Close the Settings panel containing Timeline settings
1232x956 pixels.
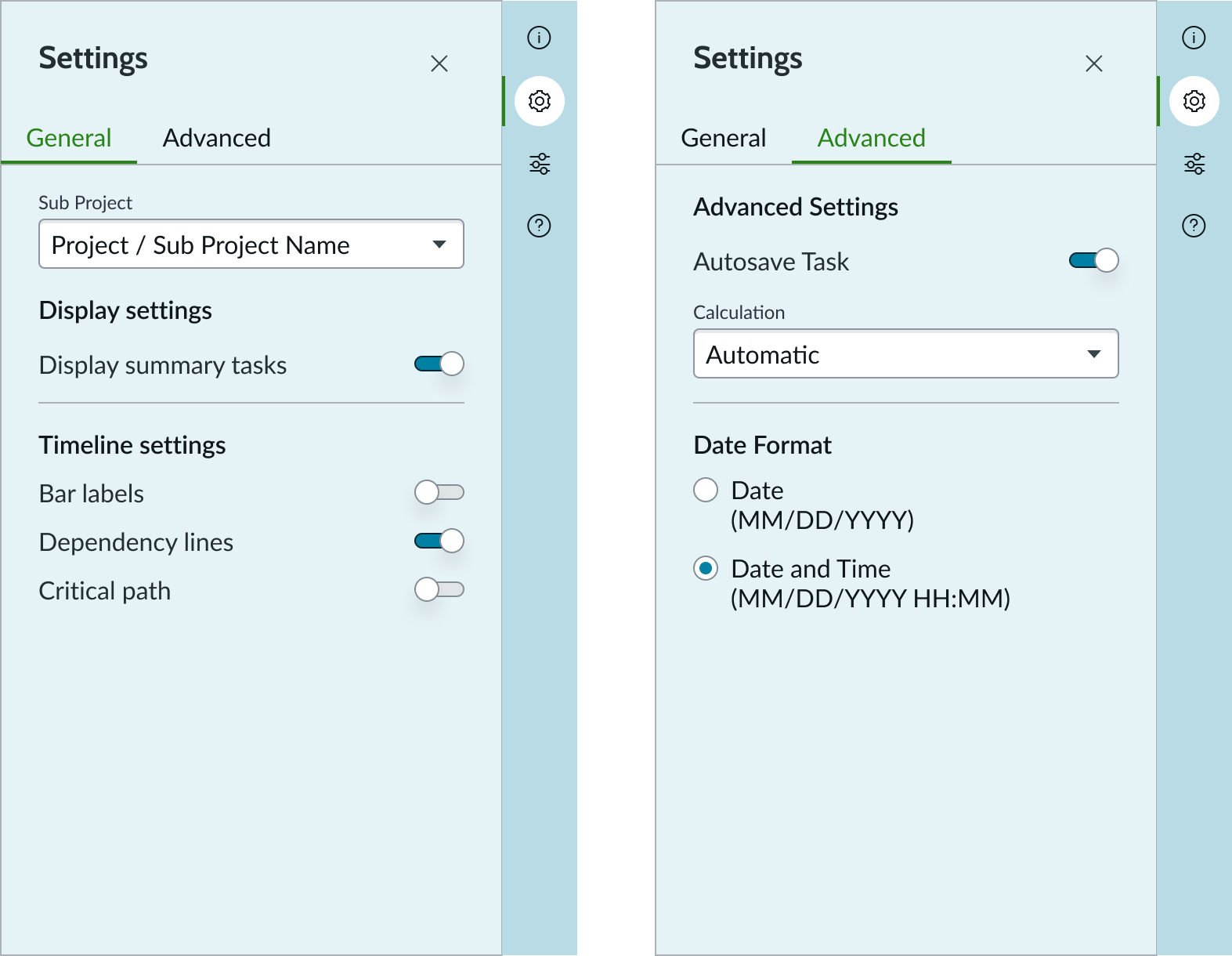pyautogui.click(x=439, y=63)
